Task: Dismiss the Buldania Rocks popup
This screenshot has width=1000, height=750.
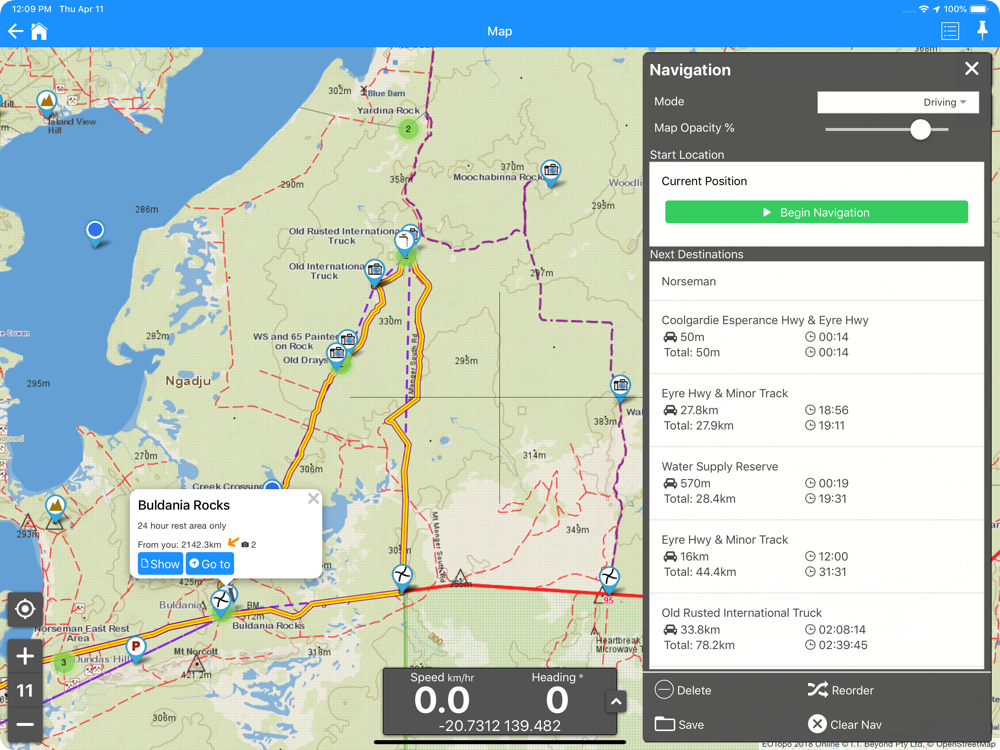Action: tap(314, 498)
